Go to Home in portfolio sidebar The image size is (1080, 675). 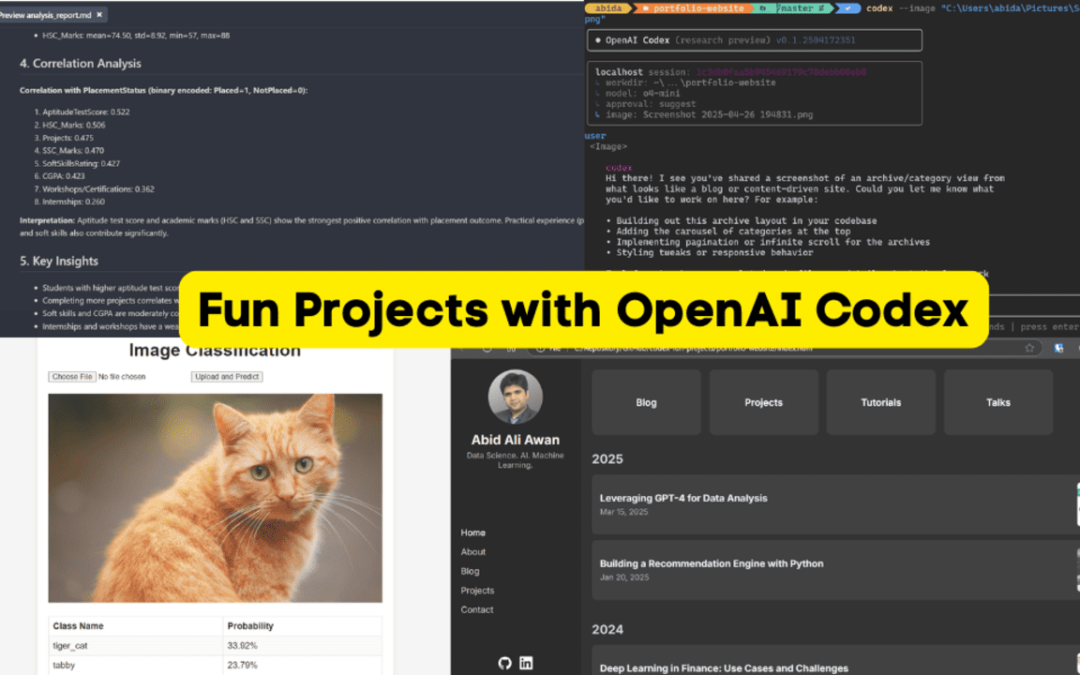473,532
